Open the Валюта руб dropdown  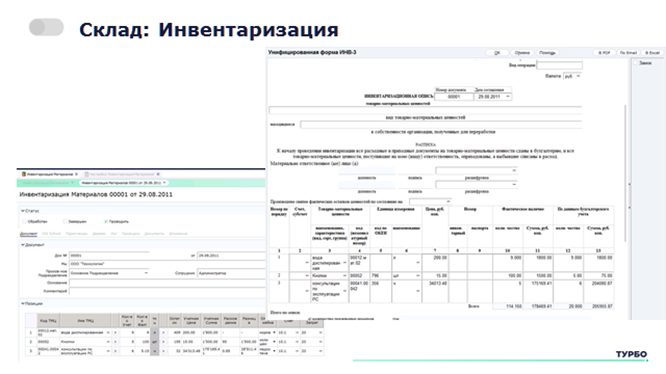click(572, 76)
